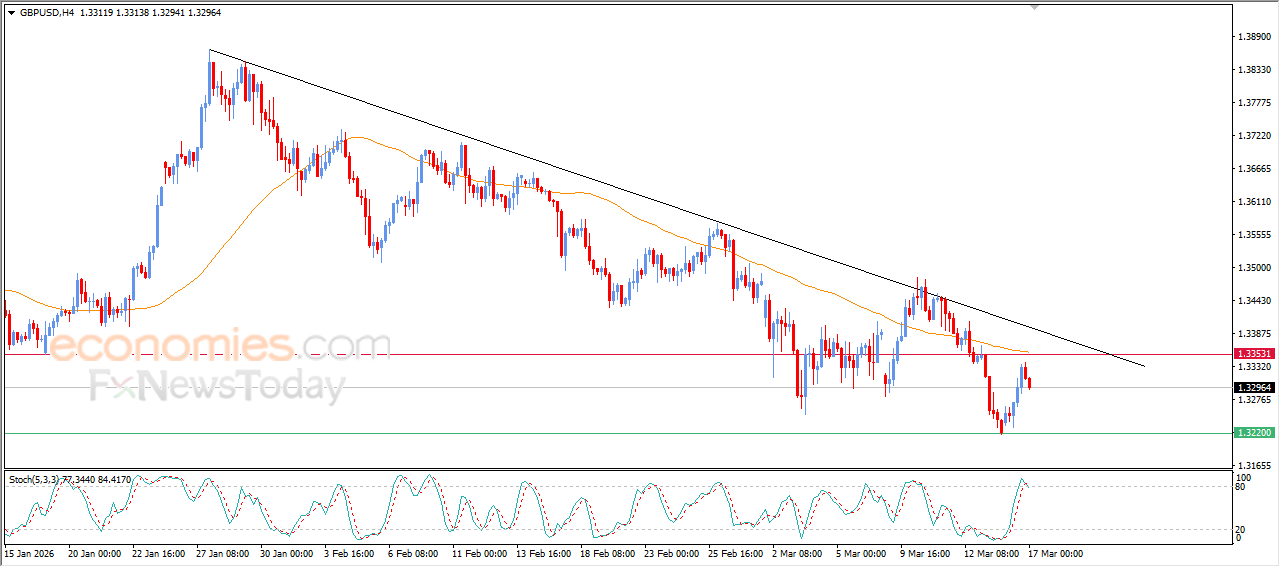Select the current price label 1.32964
1280x567 pixels.
click(1254, 387)
